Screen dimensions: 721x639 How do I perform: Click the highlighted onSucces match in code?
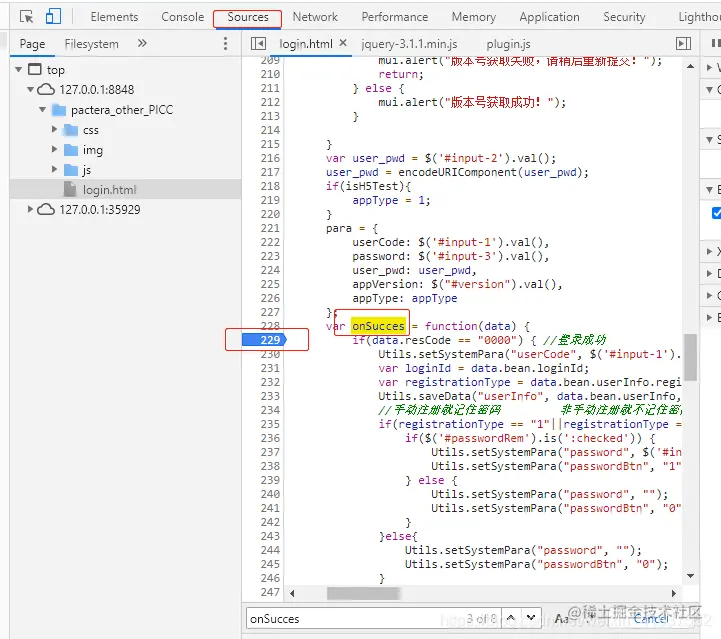[x=378, y=326]
